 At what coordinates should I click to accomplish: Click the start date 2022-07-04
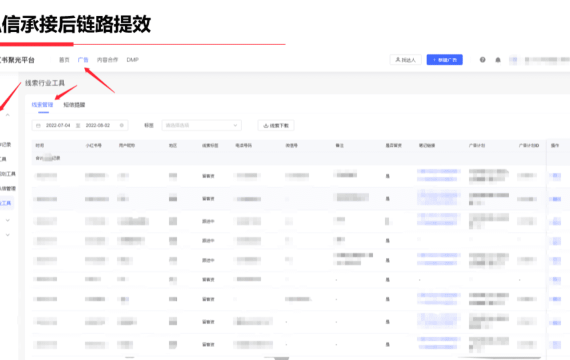coord(58,125)
